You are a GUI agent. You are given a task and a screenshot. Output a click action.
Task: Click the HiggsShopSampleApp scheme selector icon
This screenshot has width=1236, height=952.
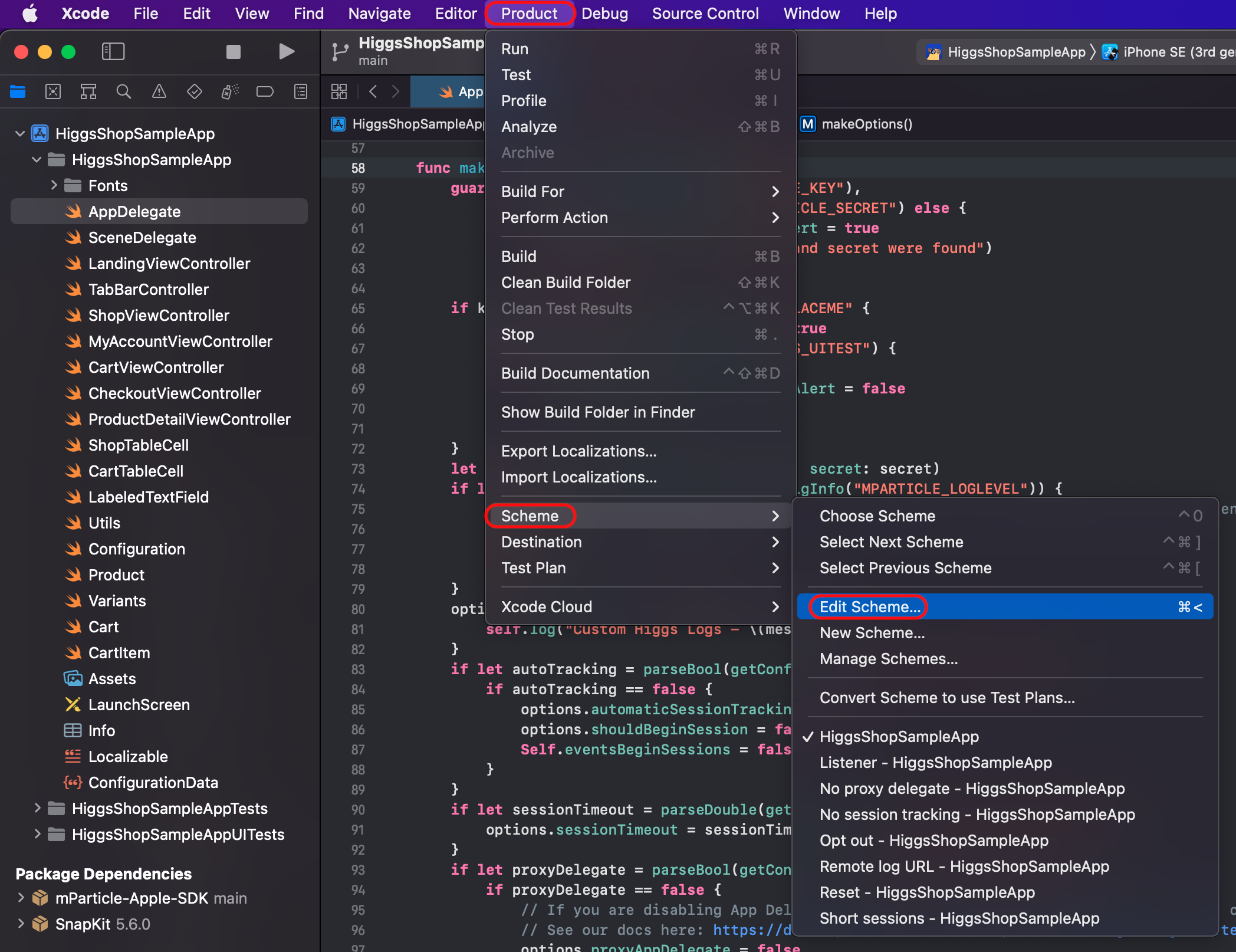933,52
